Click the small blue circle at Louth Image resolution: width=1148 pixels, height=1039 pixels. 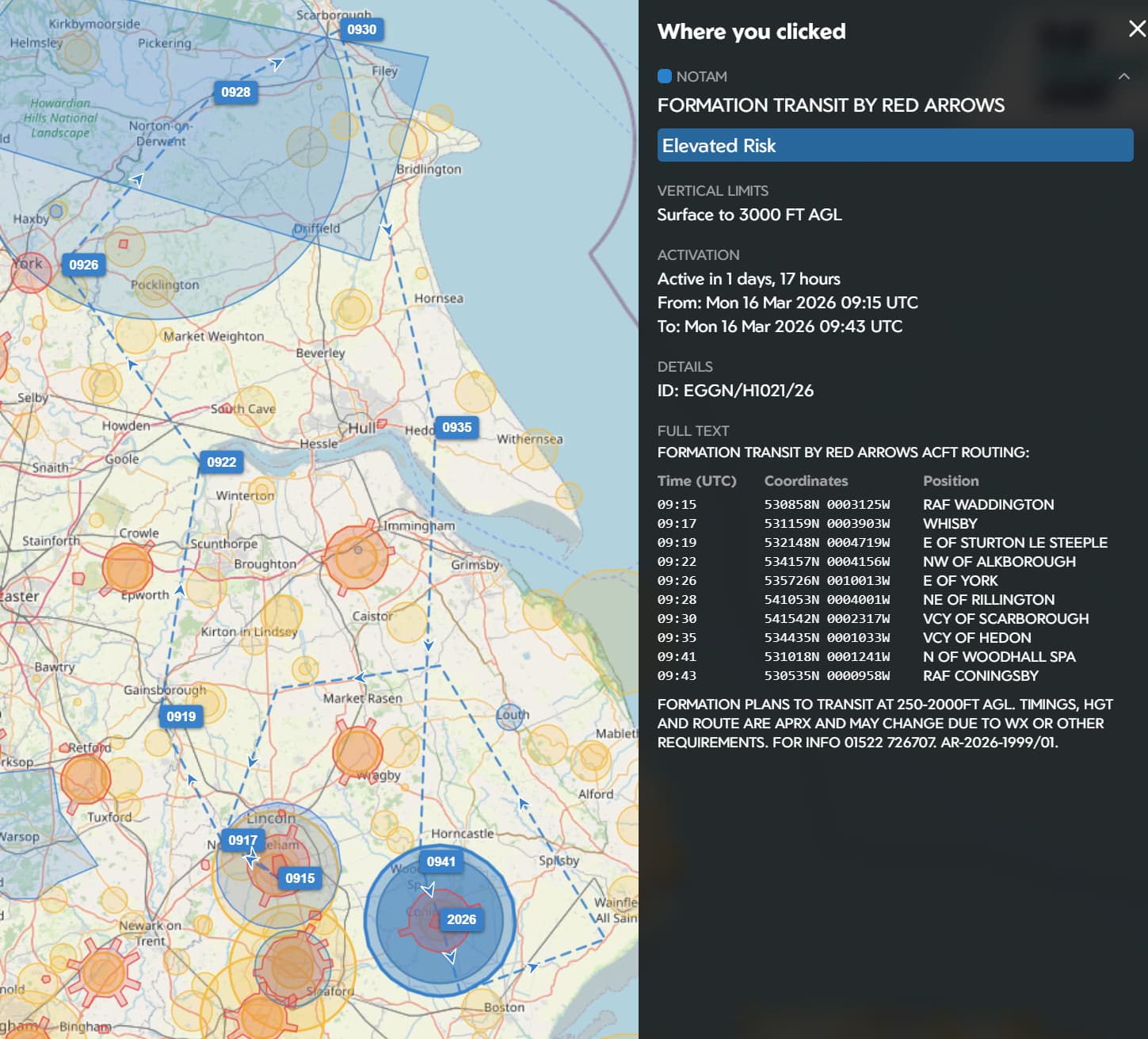[511, 716]
